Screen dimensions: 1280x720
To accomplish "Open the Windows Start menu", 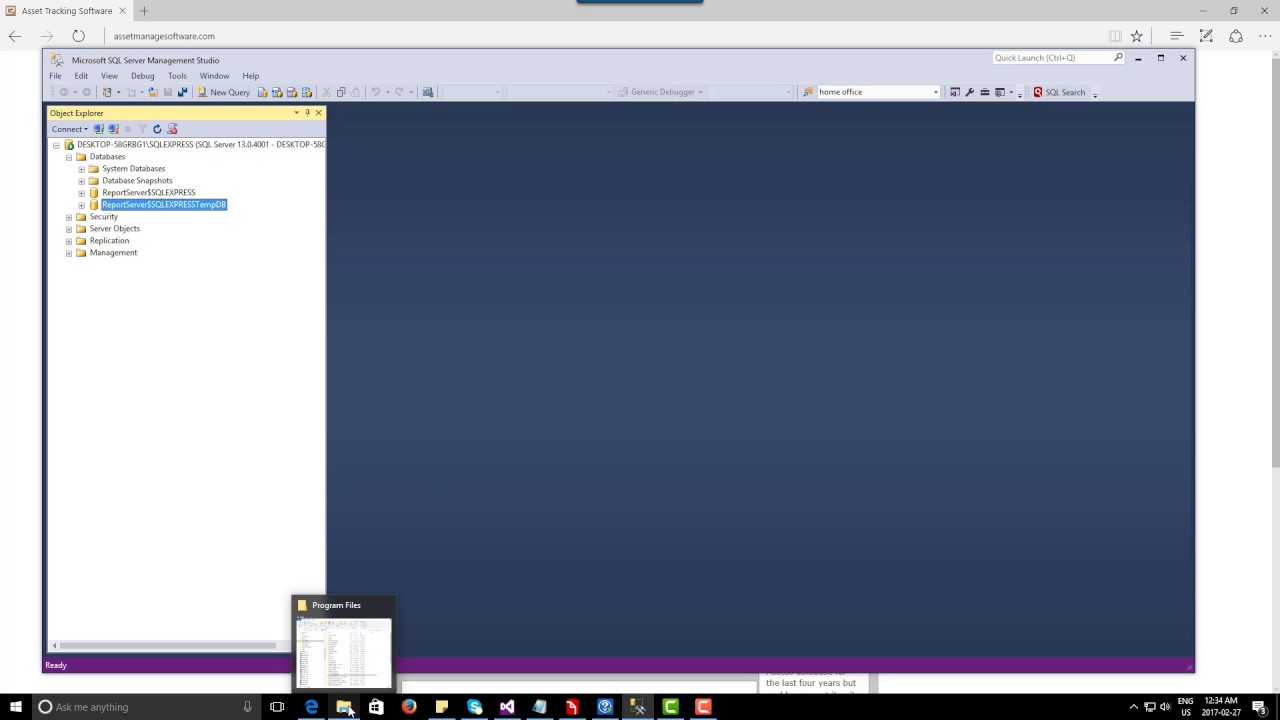I will tap(15, 707).
